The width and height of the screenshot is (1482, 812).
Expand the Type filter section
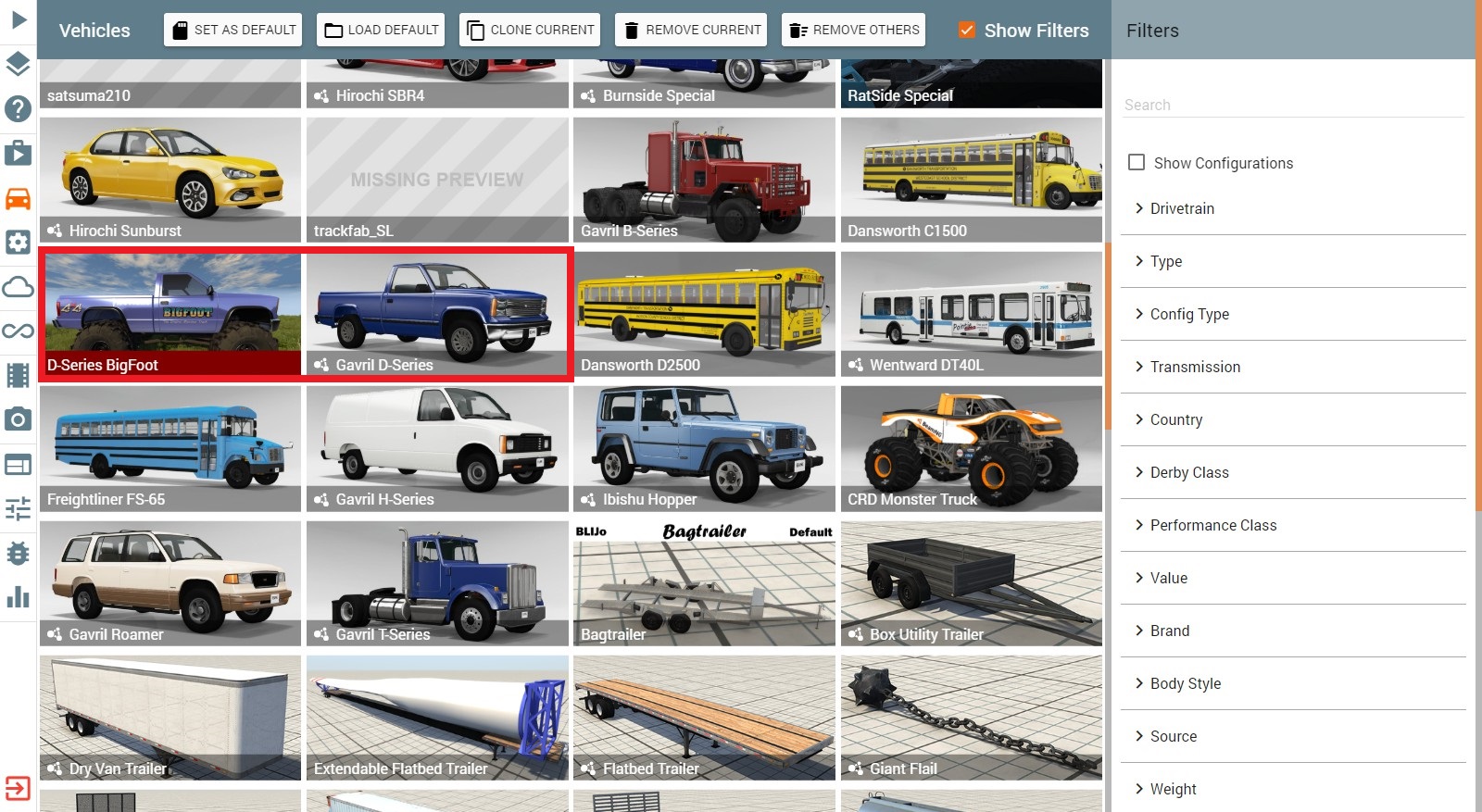coord(1293,261)
